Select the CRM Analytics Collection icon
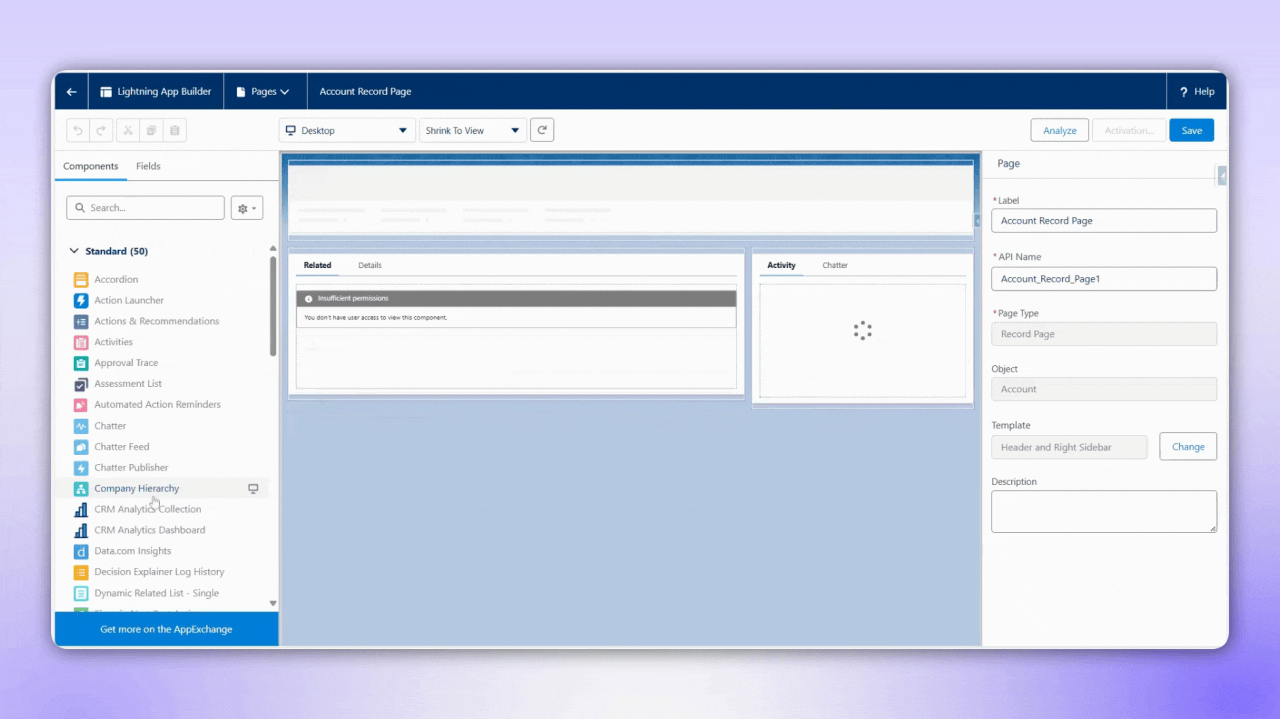1280x719 pixels. (81, 510)
